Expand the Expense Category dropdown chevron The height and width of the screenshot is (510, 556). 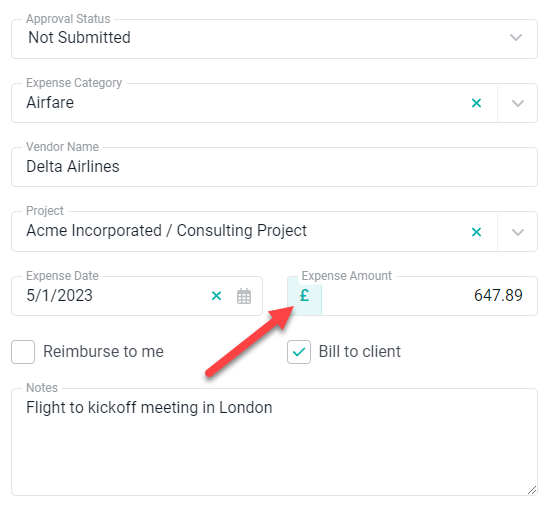coord(518,104)
